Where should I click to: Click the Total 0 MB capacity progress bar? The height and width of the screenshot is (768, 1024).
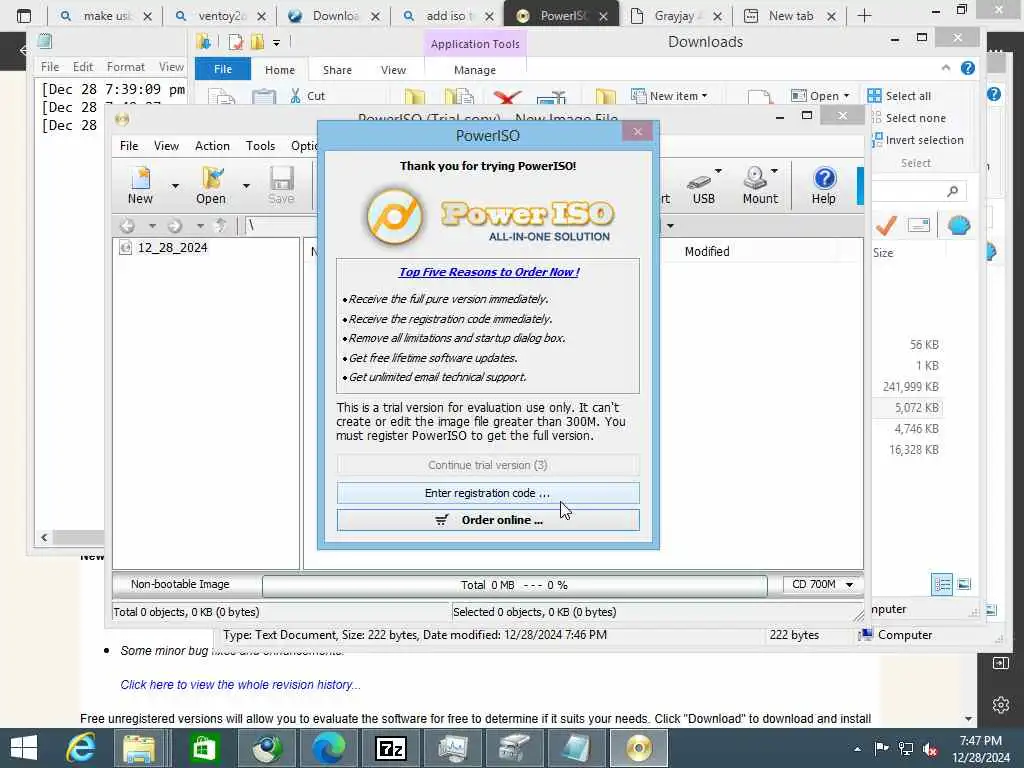point(515,585)
